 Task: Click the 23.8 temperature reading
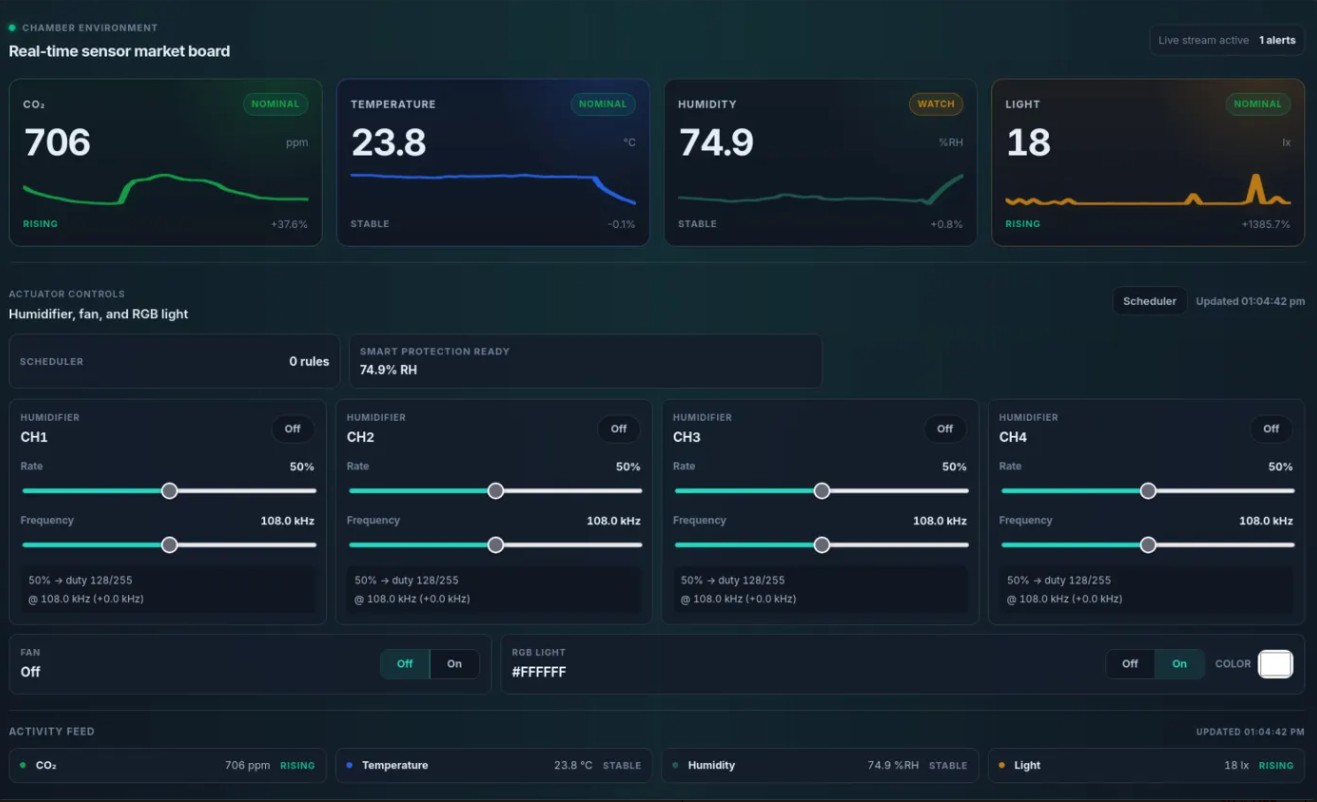(389, 143)
